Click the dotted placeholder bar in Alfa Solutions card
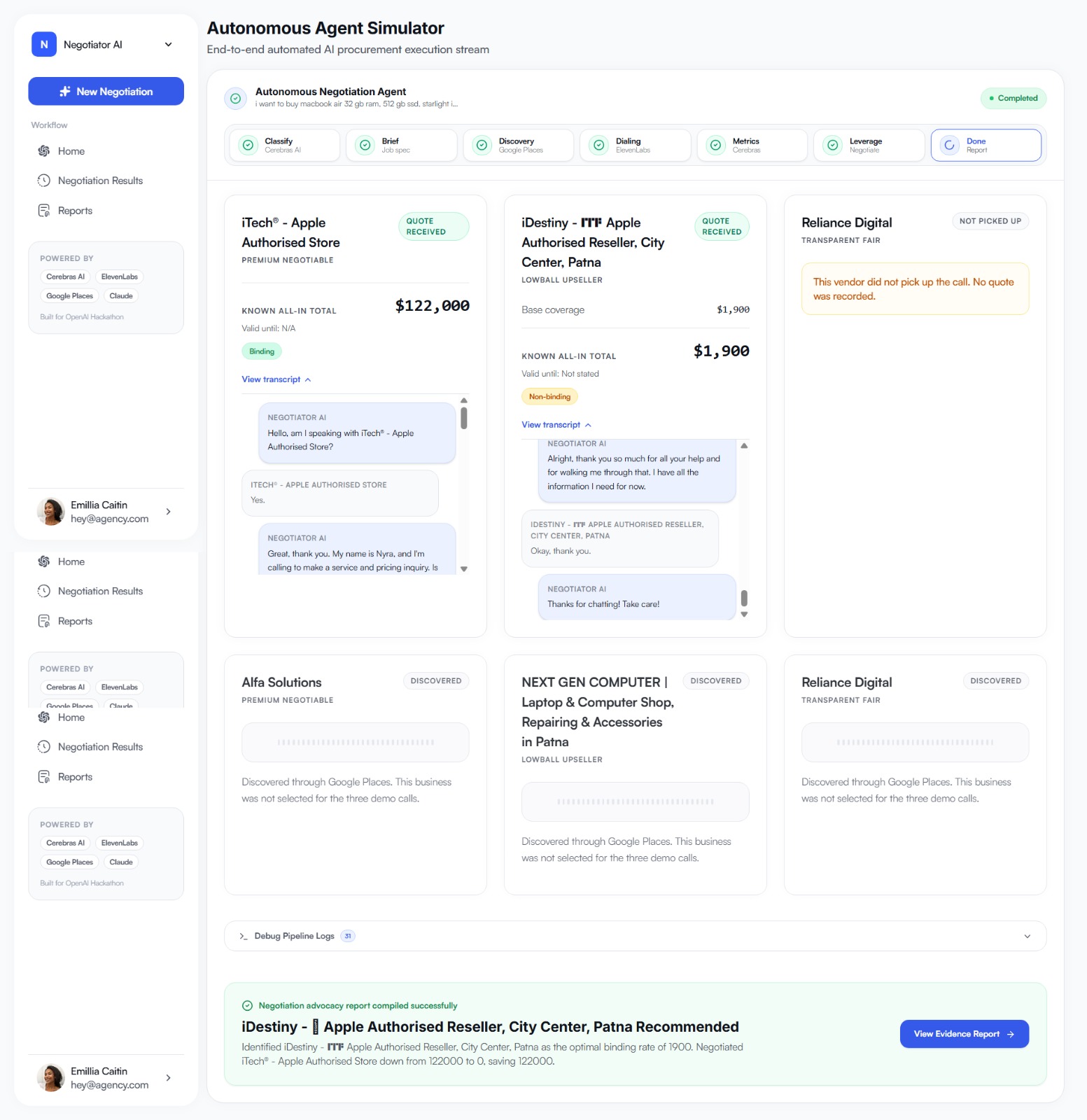This screenshot has height=1120, width=1087. [356, 742]
